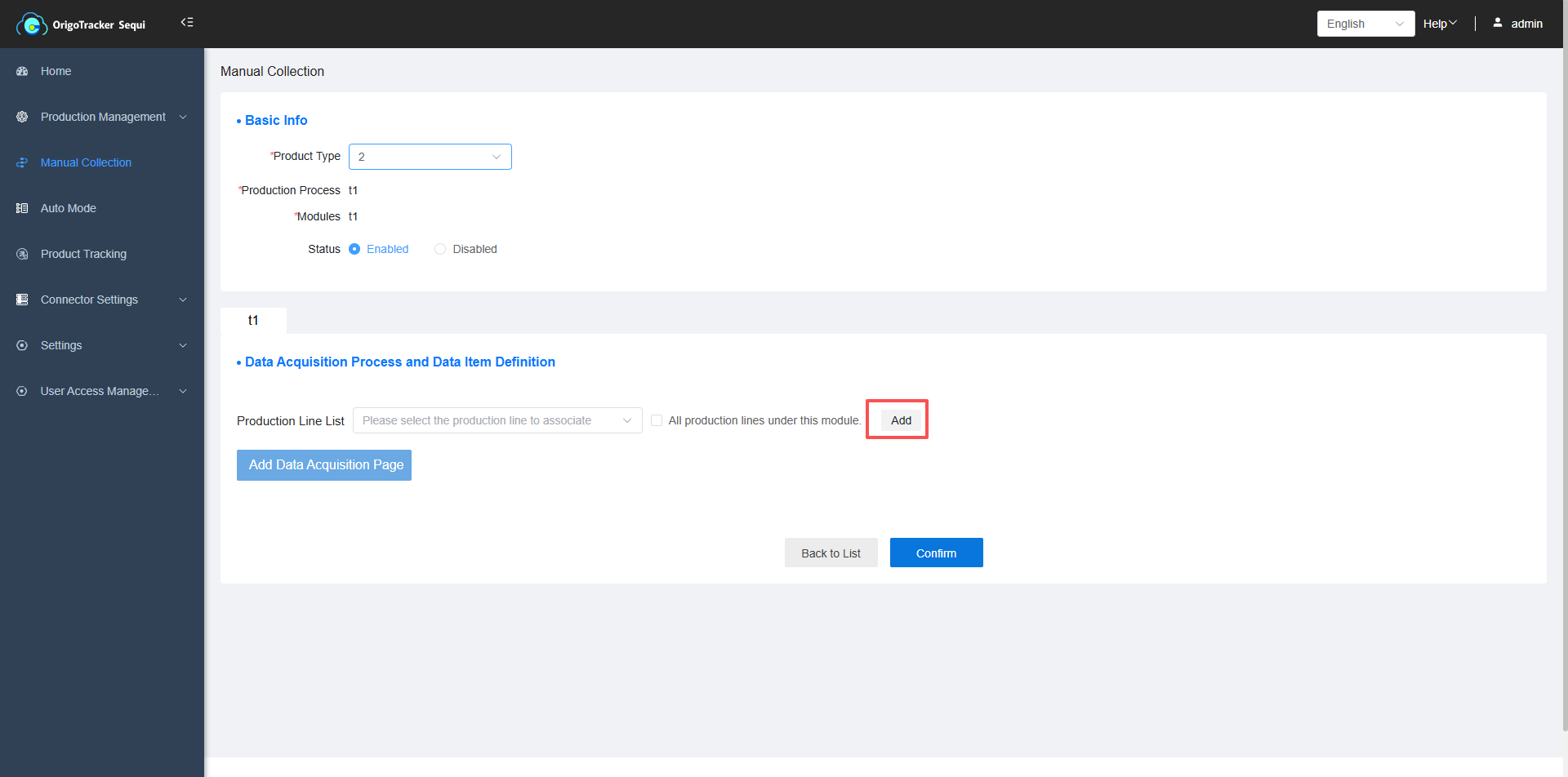Viewport: 1568px width, 777px height.
Task: Click the Product Tracking sidebar icon
Action: tap(22, 255)
